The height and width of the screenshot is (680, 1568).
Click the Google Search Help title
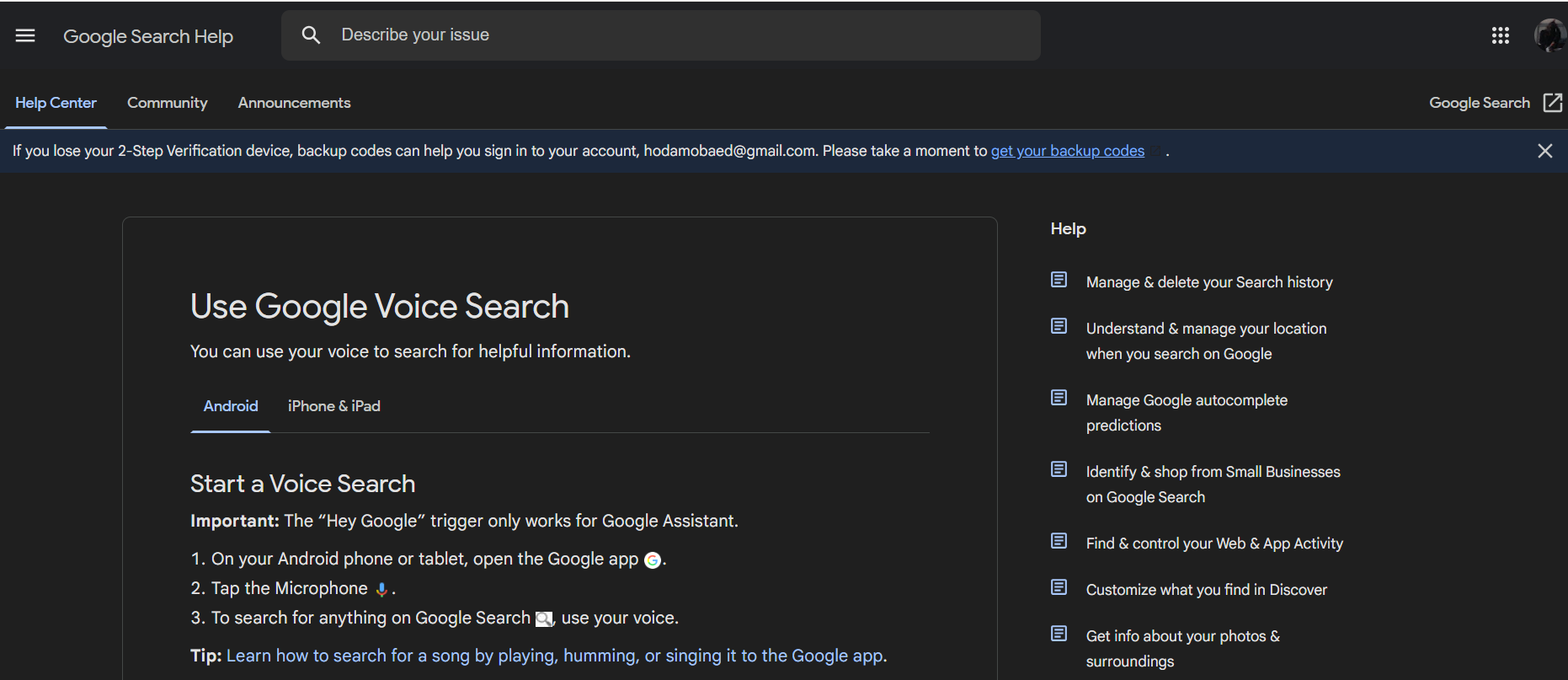click(148, 36)
